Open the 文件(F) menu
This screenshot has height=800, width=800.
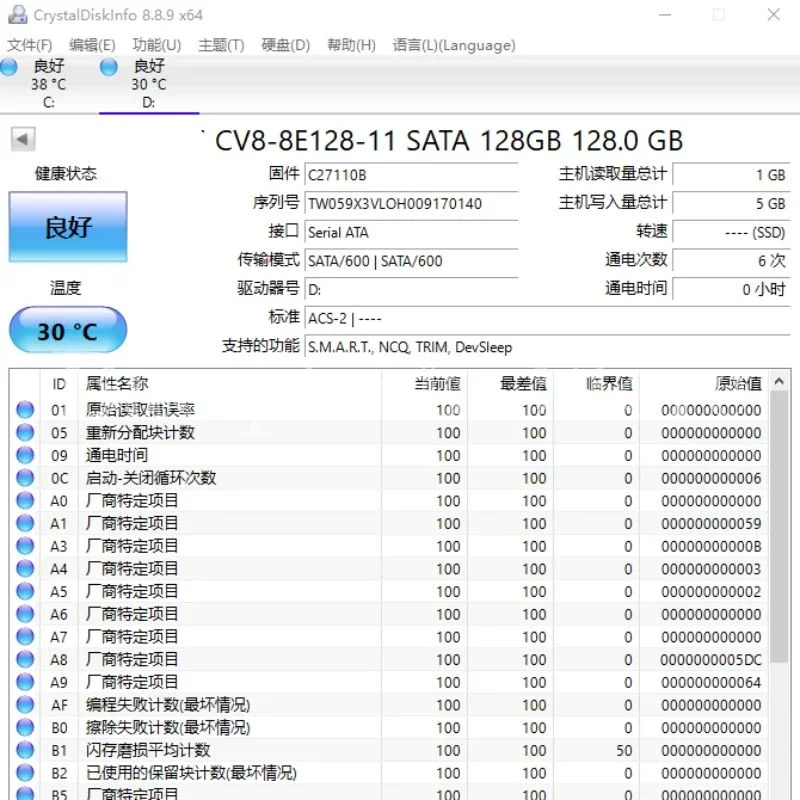(x=30, y=45)
